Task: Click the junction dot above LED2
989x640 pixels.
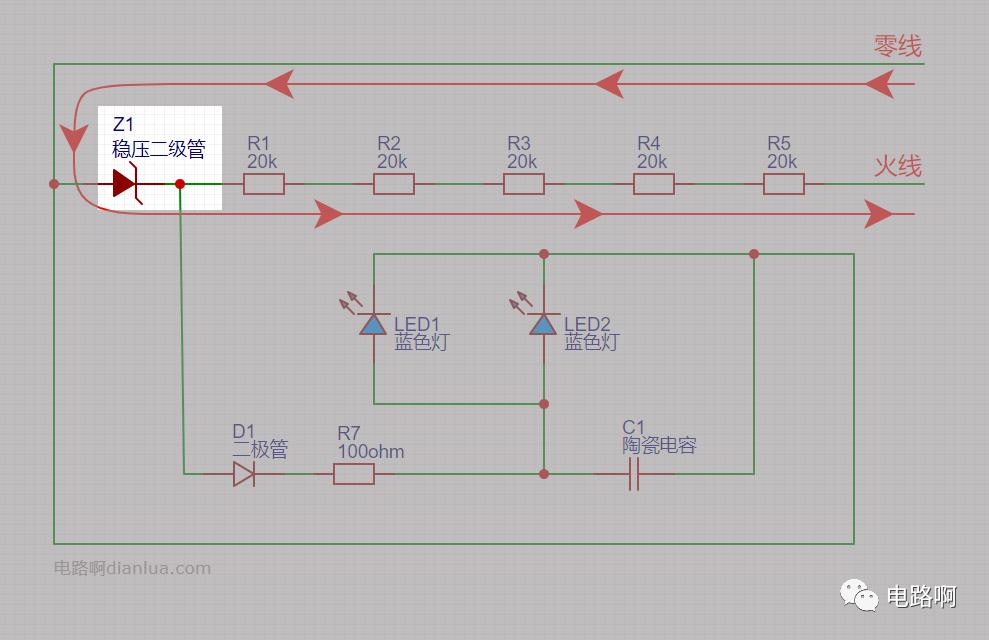Action: (544, 254)
